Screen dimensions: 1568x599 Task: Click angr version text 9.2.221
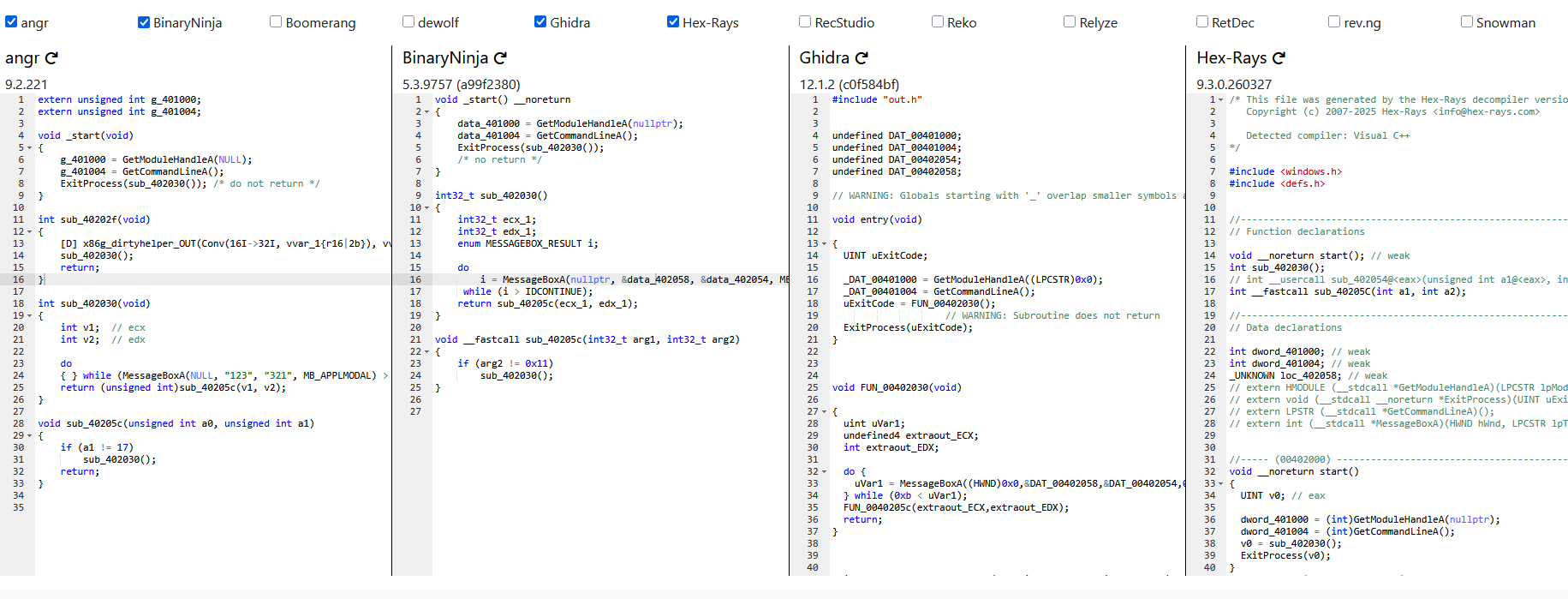27,84
